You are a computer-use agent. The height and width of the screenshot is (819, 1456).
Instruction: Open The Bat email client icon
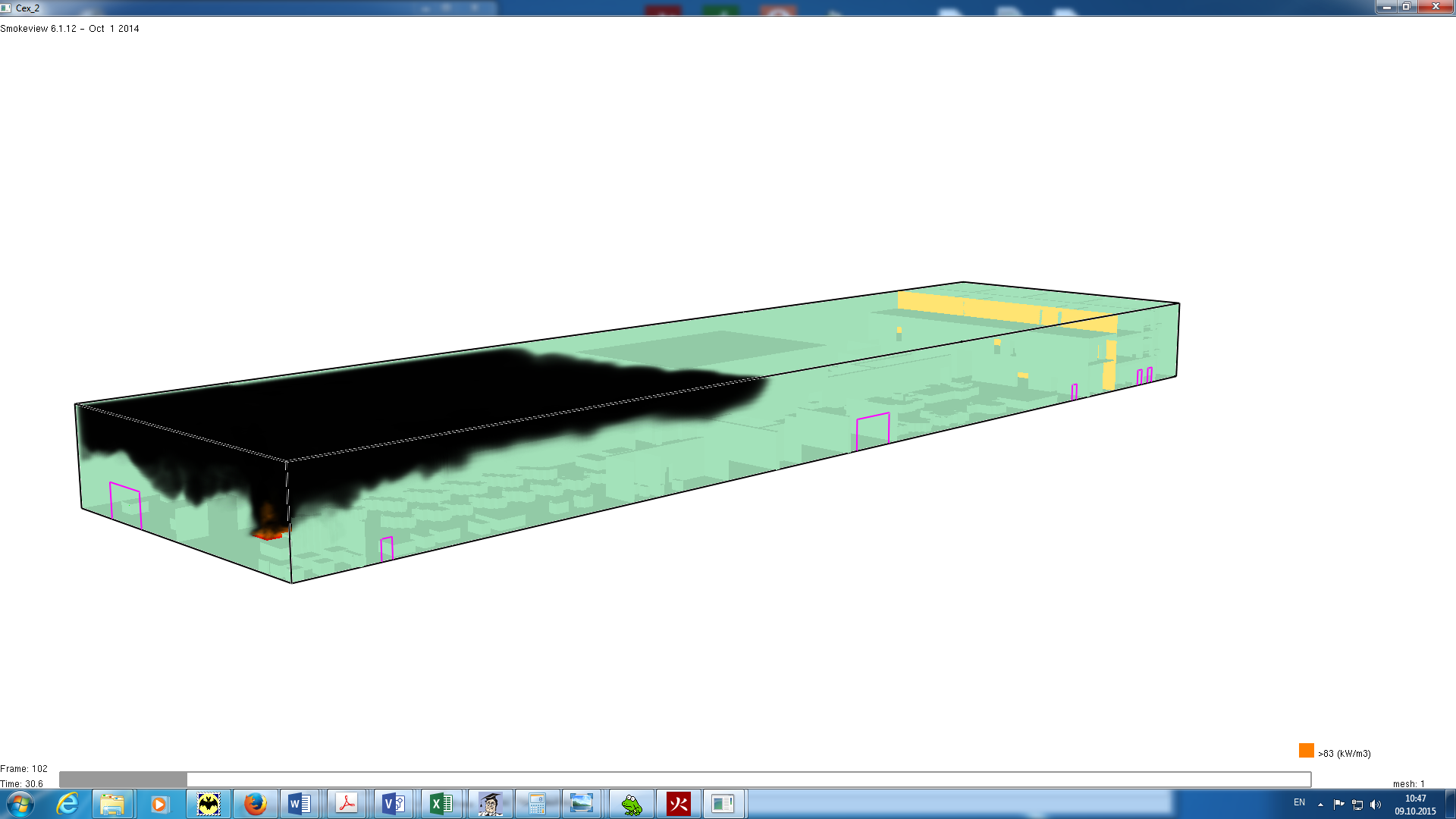208,804
